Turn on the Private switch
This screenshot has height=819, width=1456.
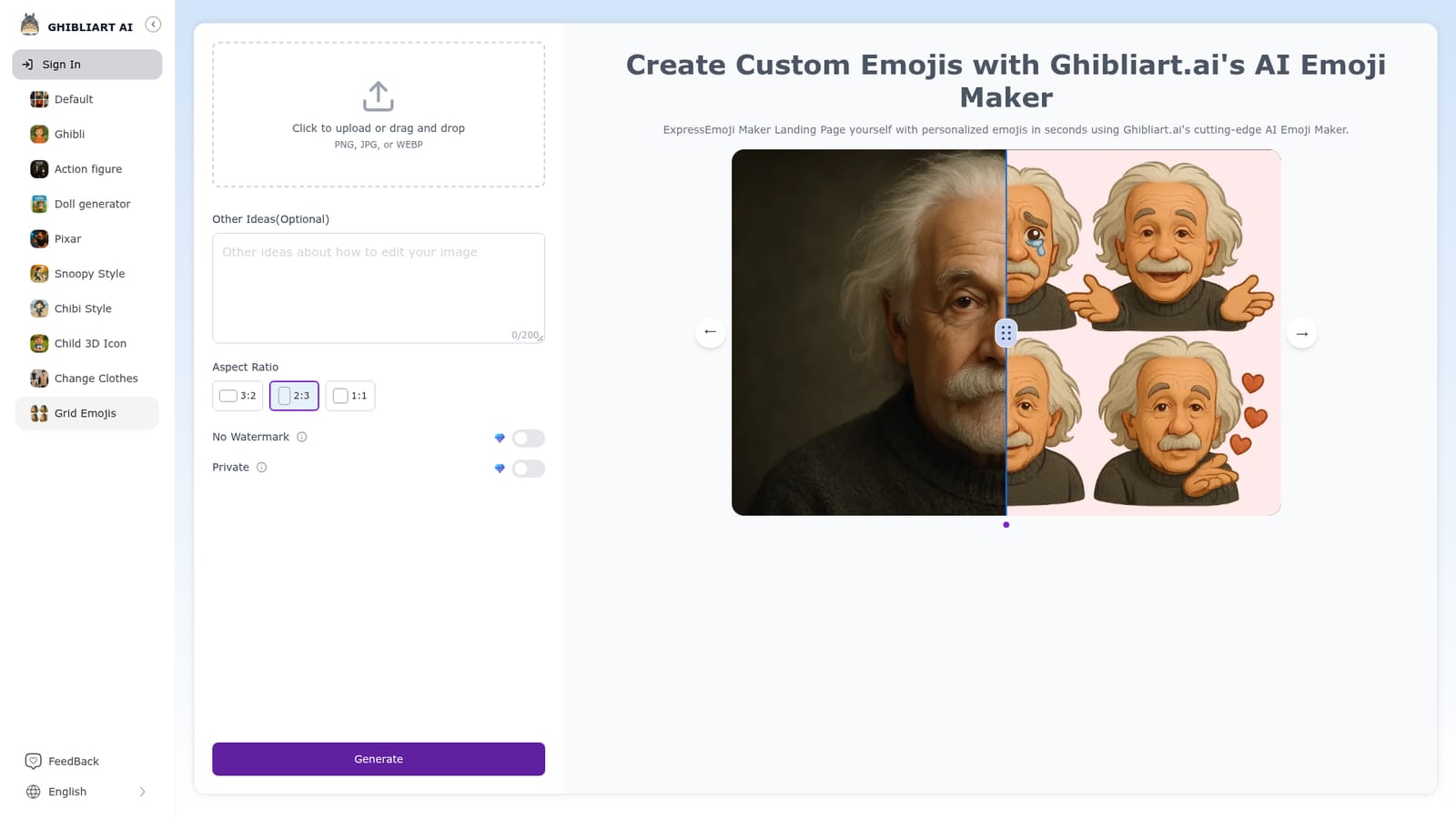pos(528,469)
